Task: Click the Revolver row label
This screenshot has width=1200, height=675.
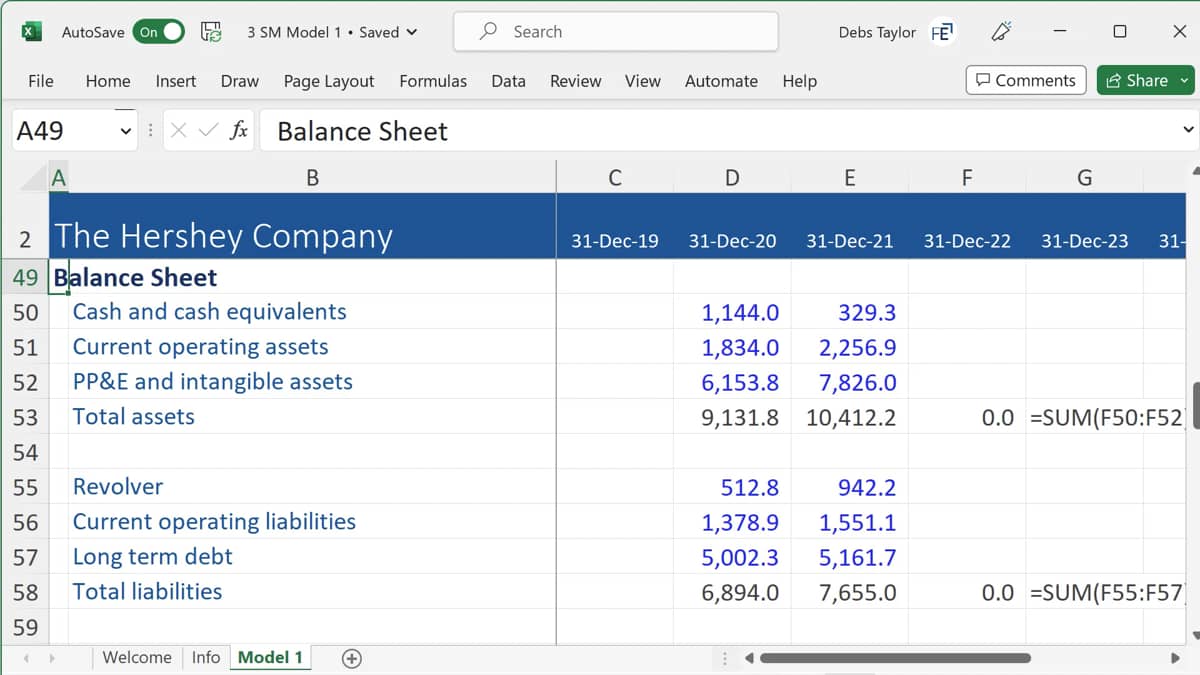Action: (118, 487)
